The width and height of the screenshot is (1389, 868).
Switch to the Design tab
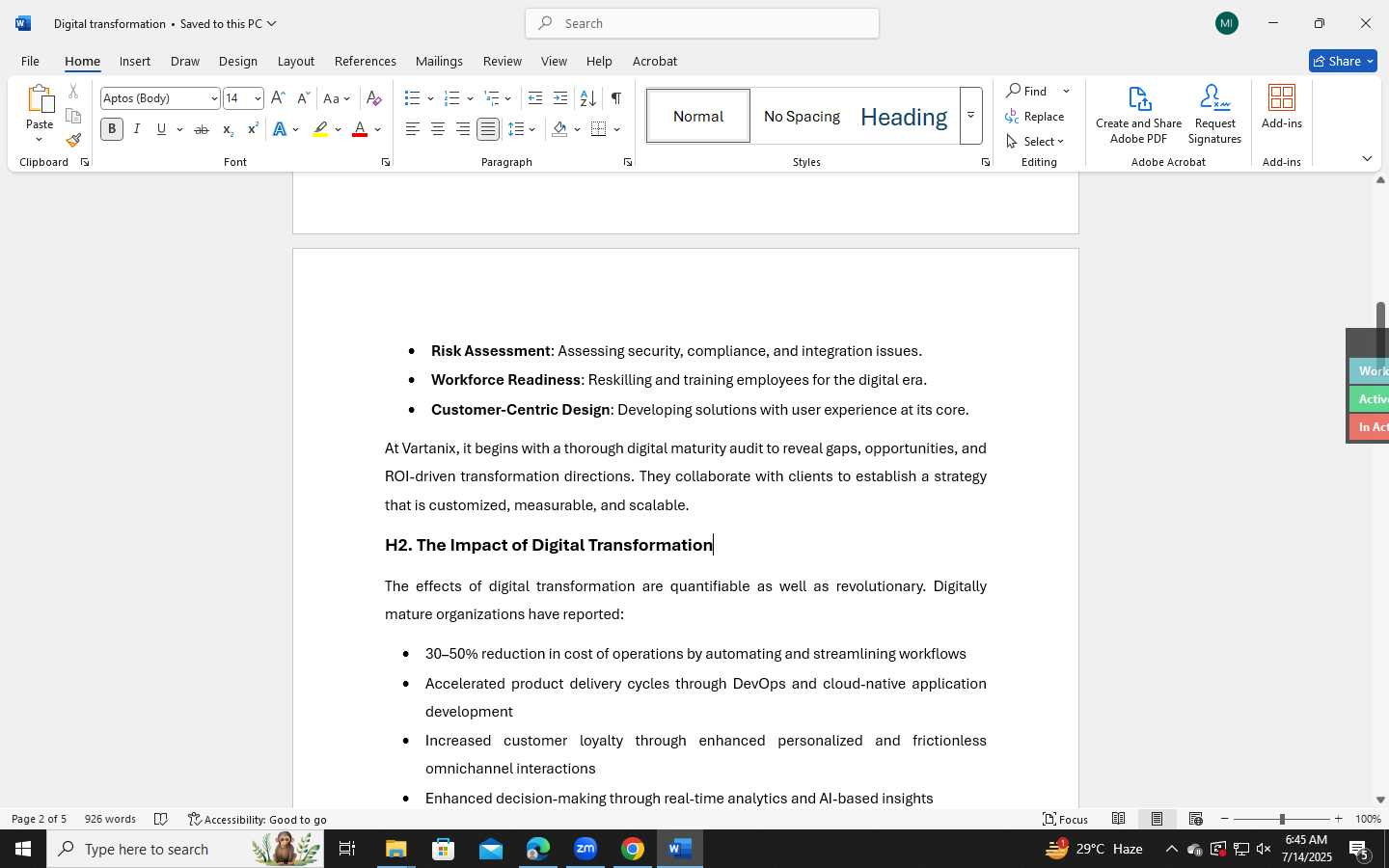tap(237, 61)
